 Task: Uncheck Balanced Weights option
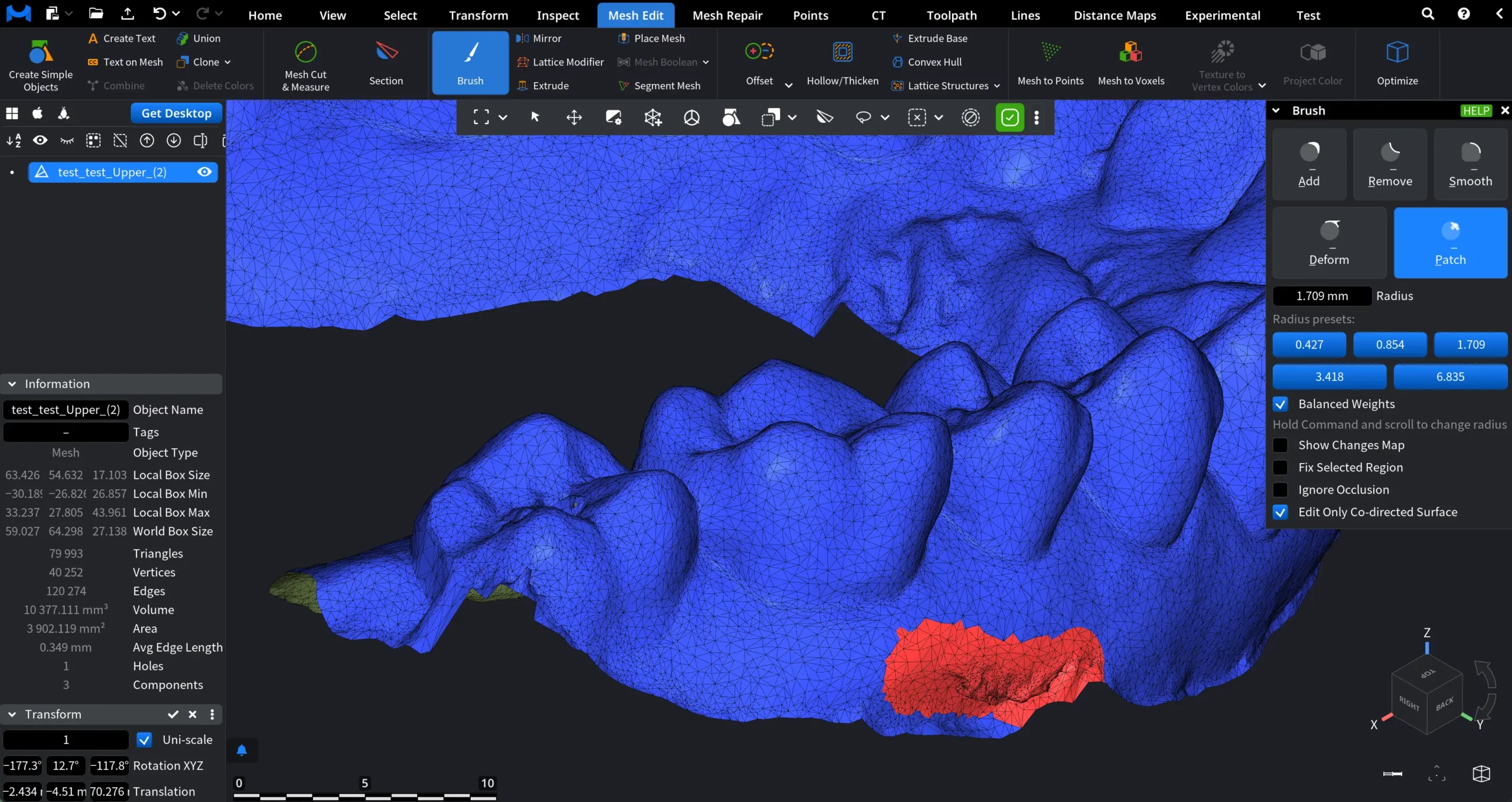coord(1280,404)
